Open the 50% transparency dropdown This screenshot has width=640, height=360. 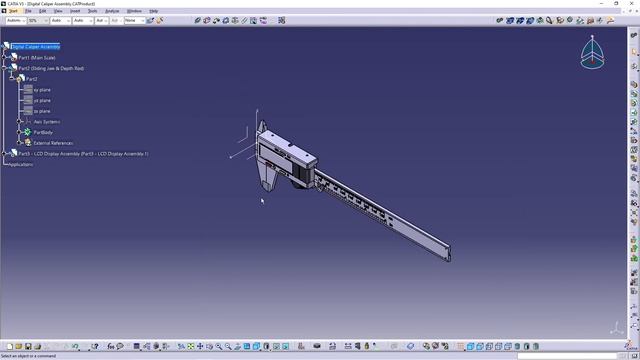click(38, 20)
